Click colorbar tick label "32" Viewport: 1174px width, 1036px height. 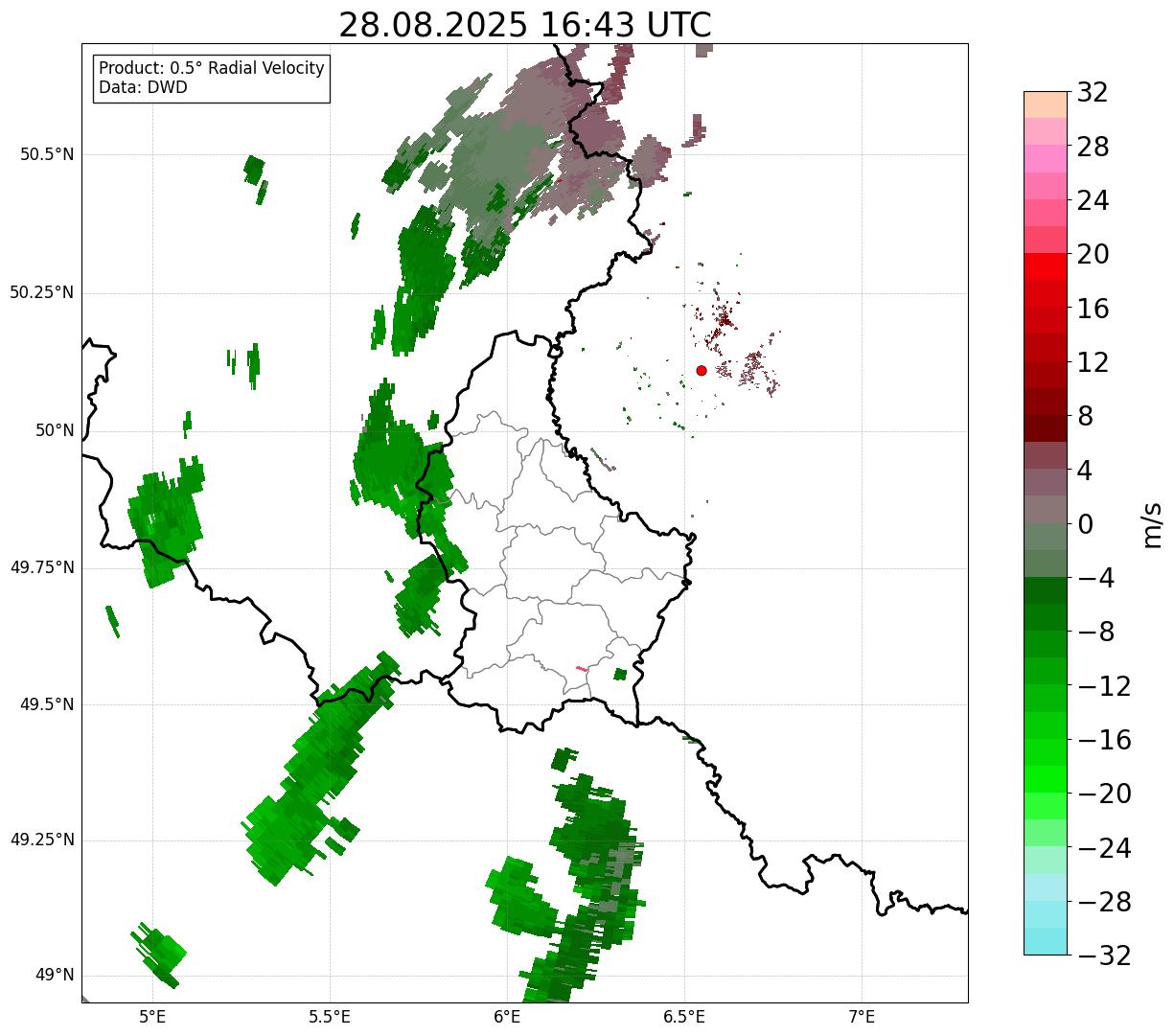point(1093,93)
